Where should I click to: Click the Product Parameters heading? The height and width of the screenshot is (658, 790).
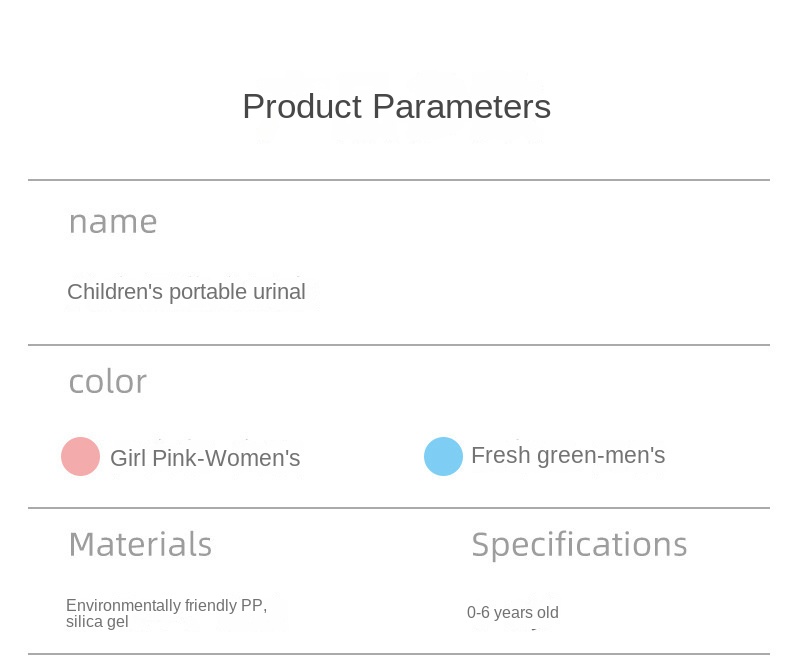point(396,106)
